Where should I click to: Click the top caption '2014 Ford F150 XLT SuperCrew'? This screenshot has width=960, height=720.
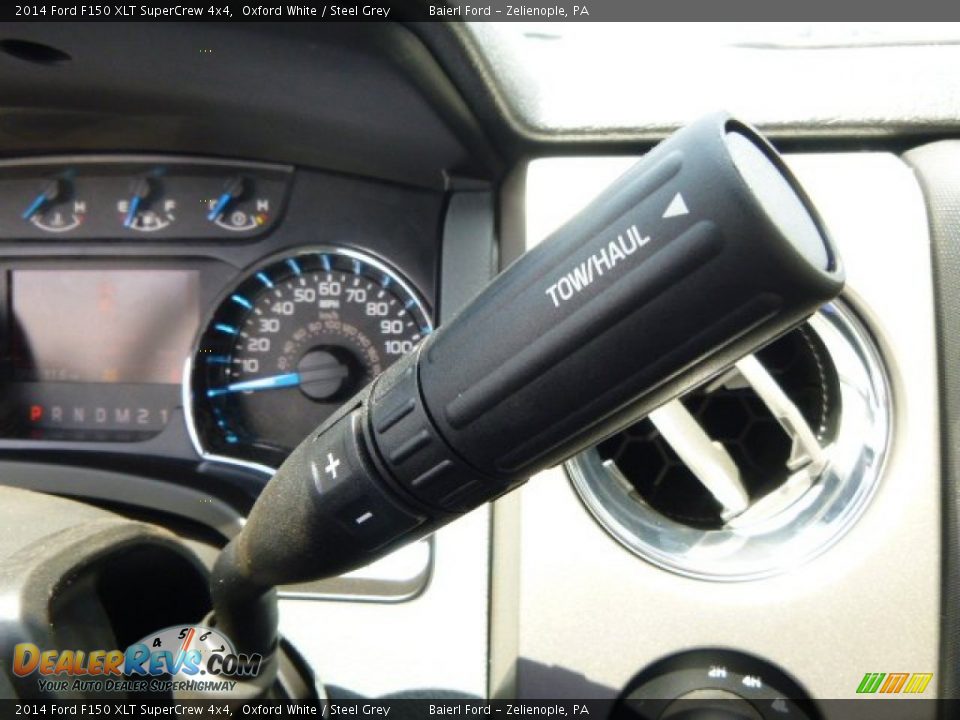[x=118, y=11]
